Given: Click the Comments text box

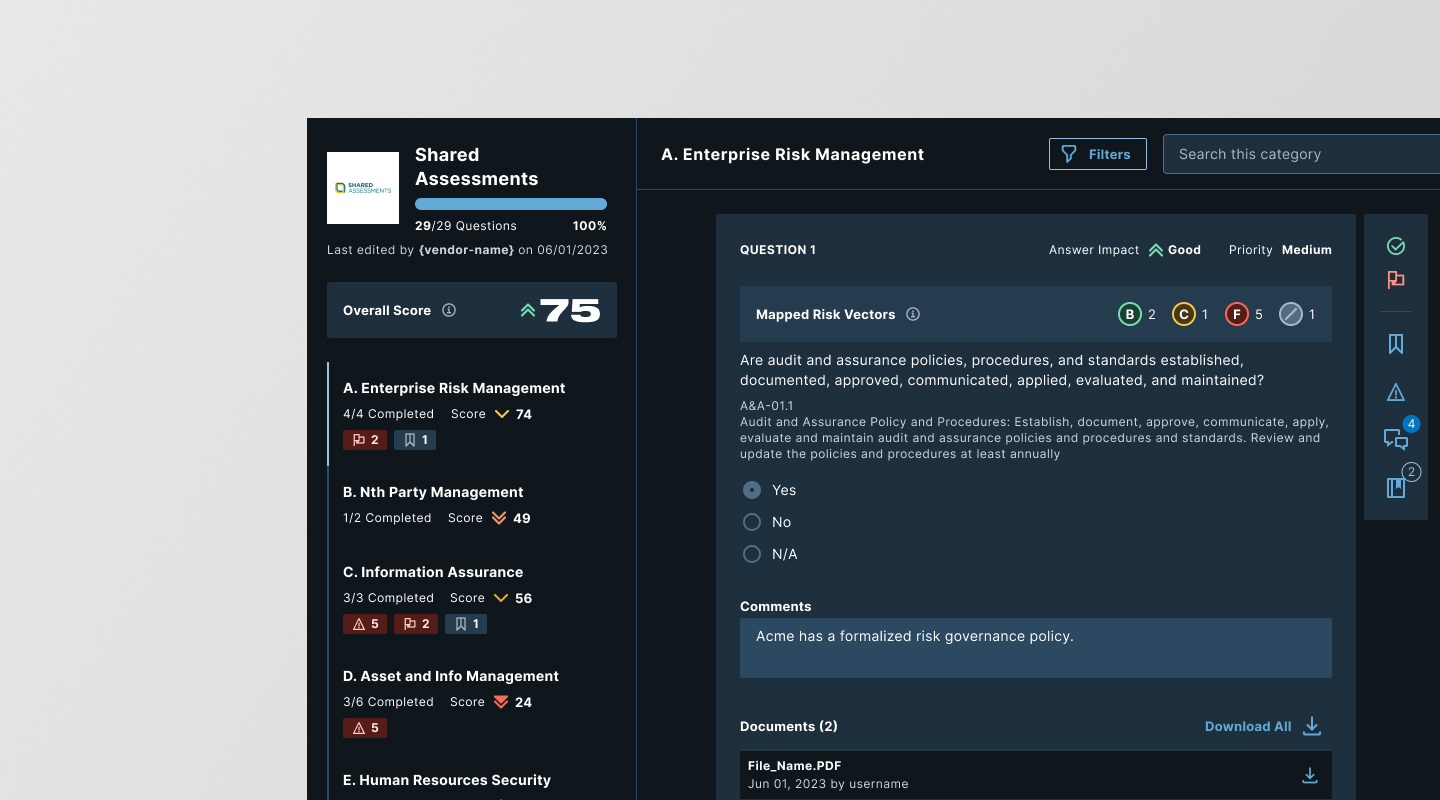Looking at the screenshot, I should point(1036,648).
